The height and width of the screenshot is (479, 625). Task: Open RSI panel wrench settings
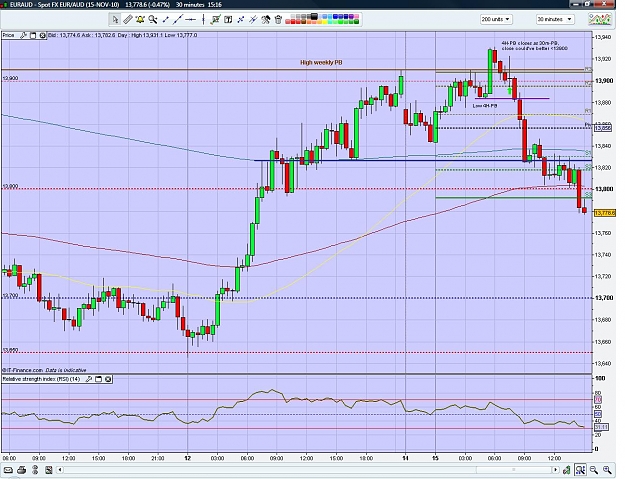[x=89, y=379]
